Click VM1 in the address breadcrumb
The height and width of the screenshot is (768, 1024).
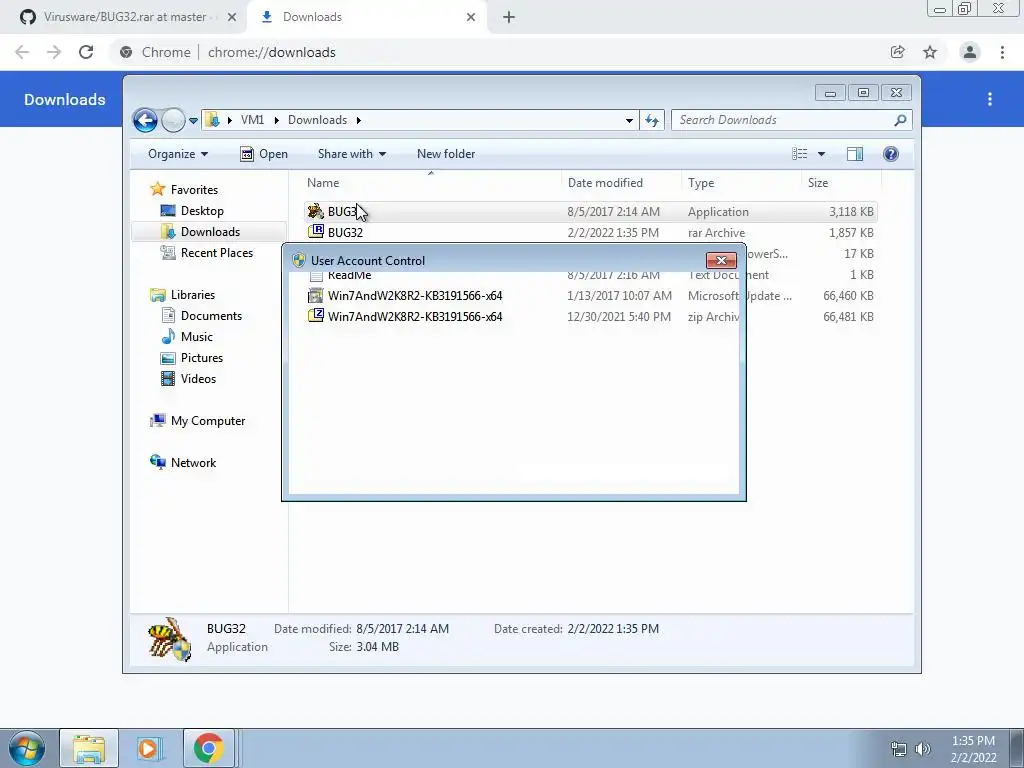(x=252, y=120)
